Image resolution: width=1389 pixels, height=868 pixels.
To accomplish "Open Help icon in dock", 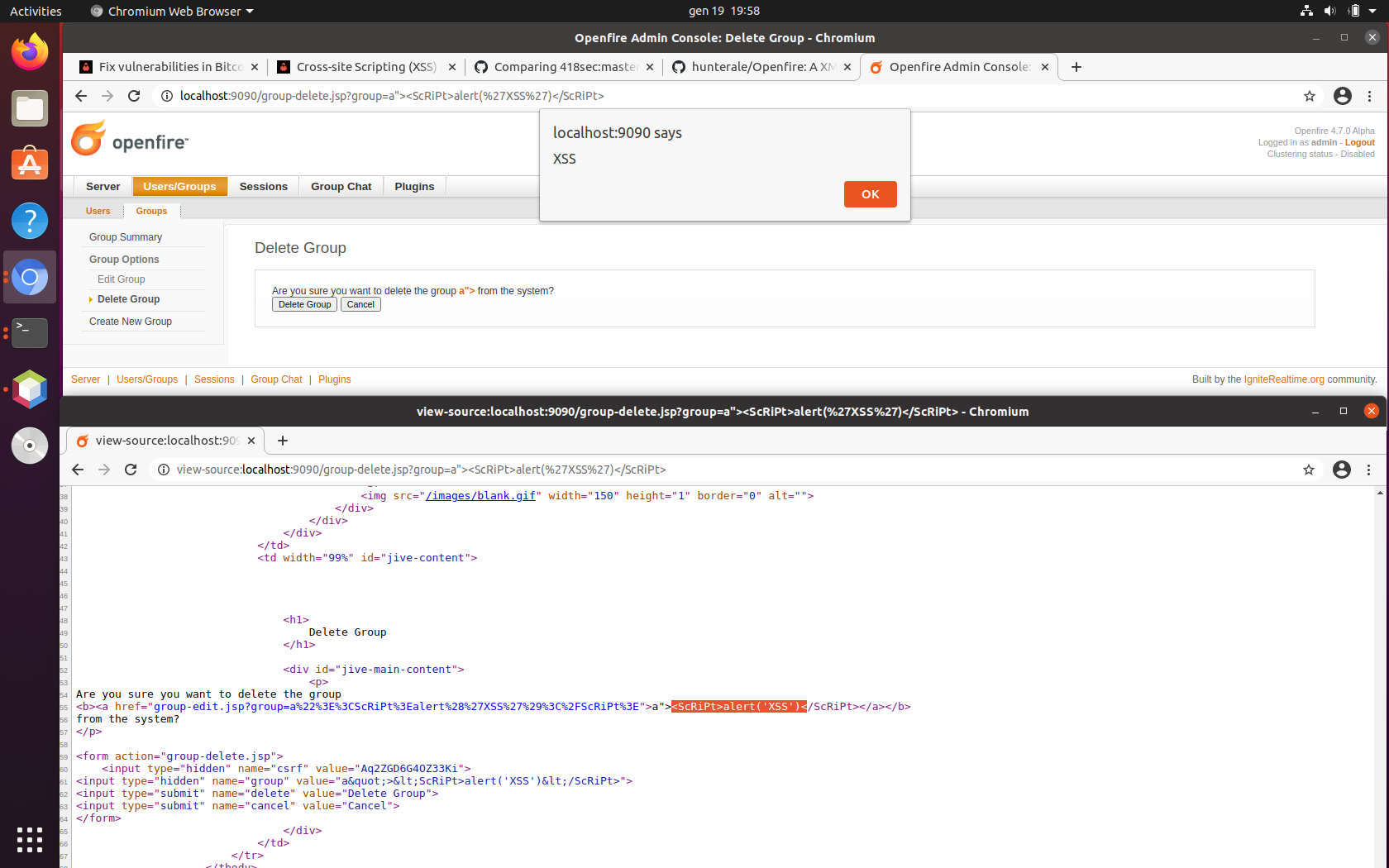I will pos(30,221).
